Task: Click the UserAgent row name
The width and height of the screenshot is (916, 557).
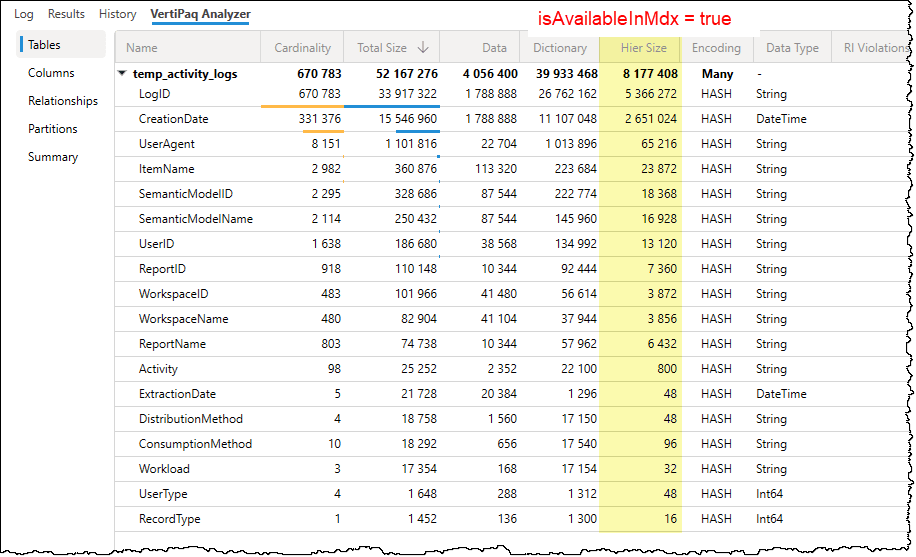Action: click(x=166, y=144)
